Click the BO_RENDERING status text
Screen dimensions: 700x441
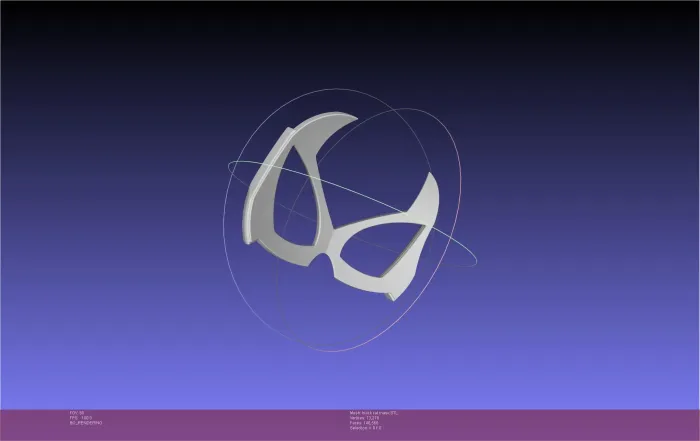(x=86, y=423)
